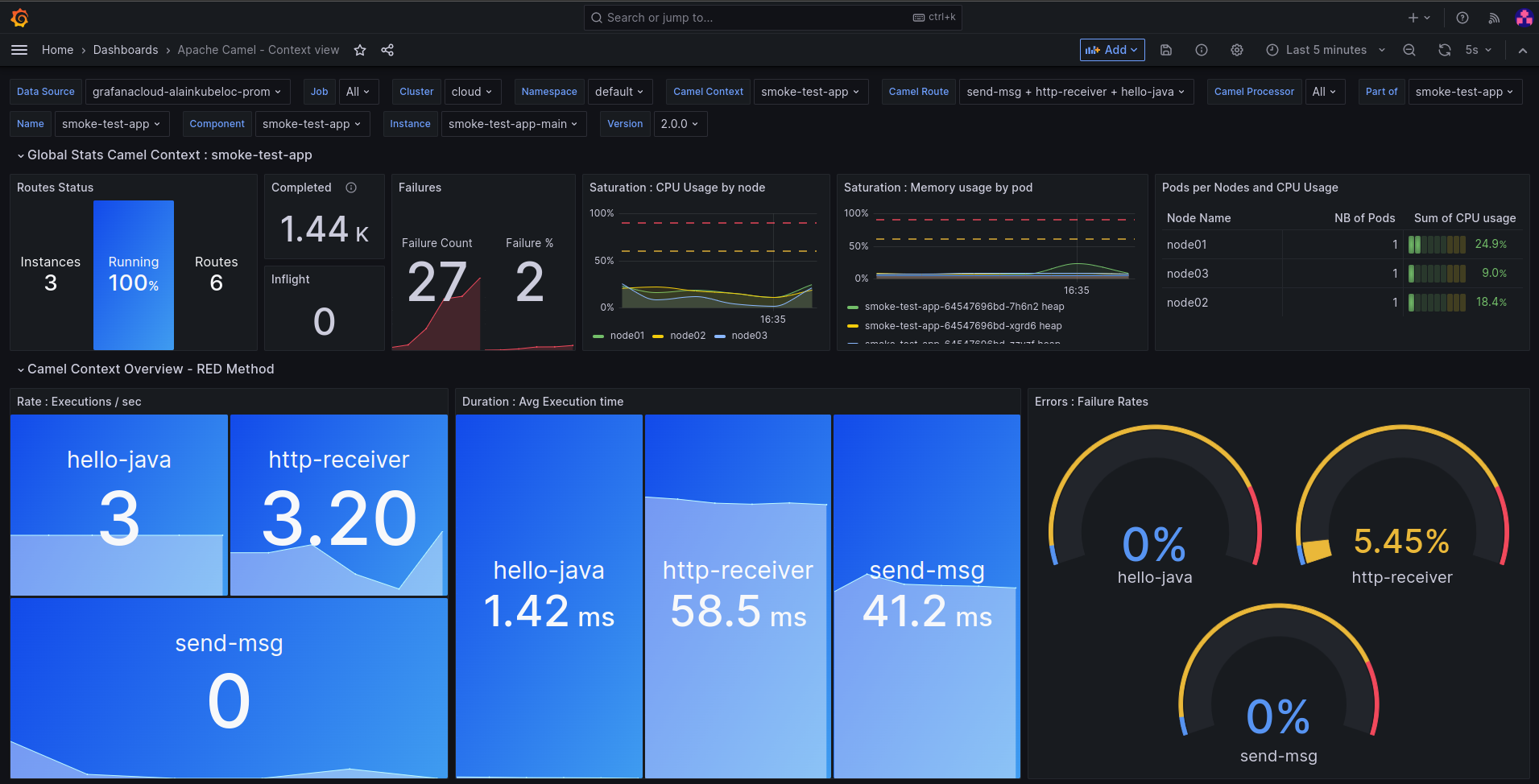Screen dimensions: 1539x784
Task: Click the plus new item menu
Action: click(x=1419, y=18)
